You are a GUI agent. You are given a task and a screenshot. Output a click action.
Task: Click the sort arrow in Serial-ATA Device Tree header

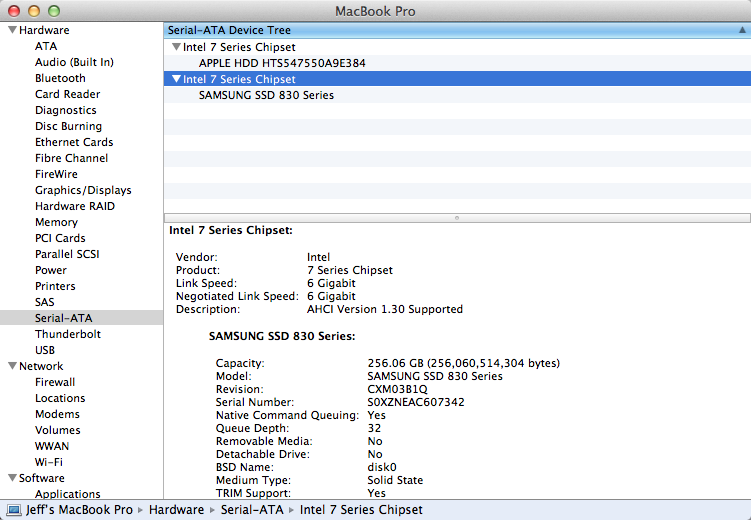pos(742,30)
